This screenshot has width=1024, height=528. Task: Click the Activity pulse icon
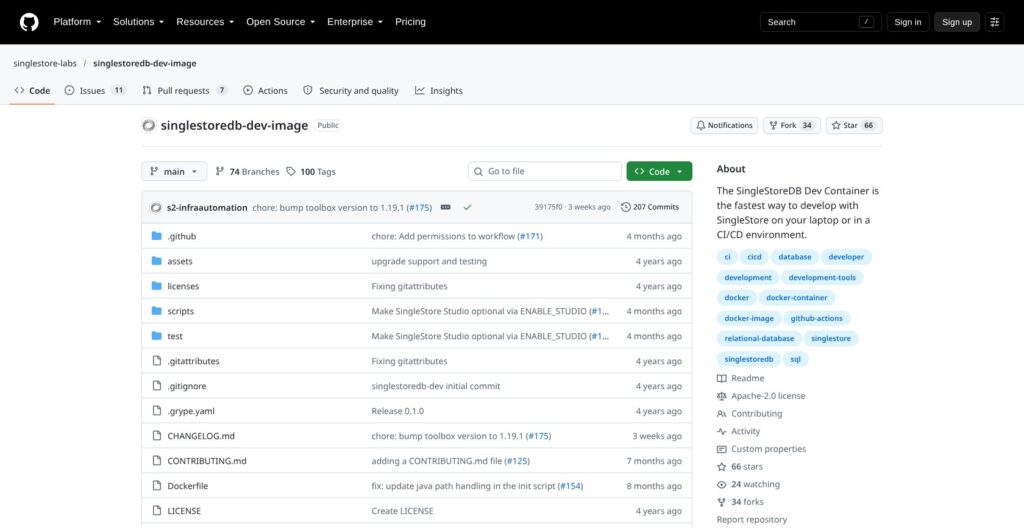pyautogui.click(x=722, y=431)
